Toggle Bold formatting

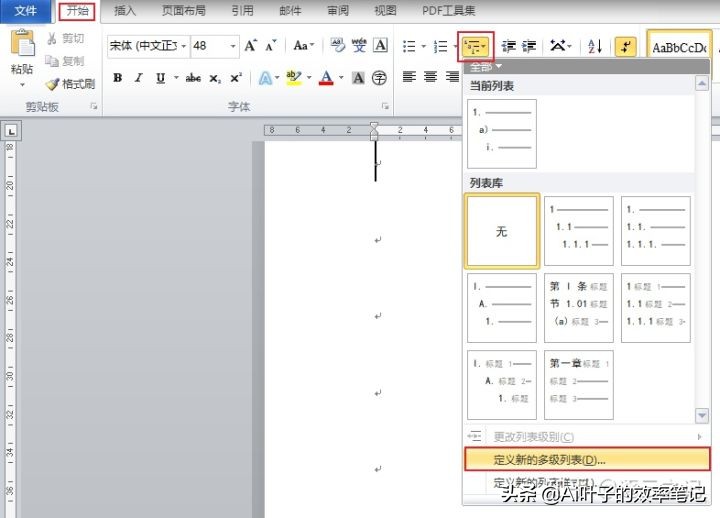coord(118,78)
